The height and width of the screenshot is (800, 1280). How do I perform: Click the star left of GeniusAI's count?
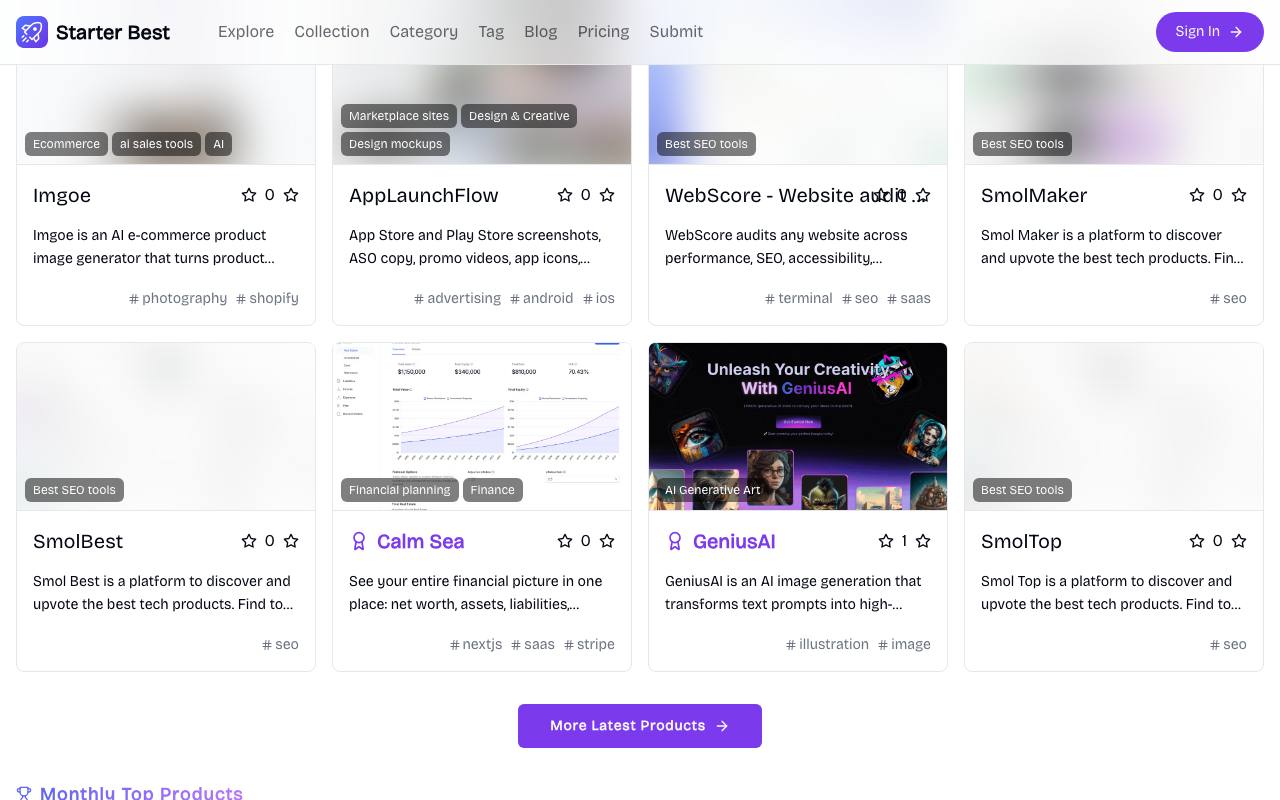(886, 541)
